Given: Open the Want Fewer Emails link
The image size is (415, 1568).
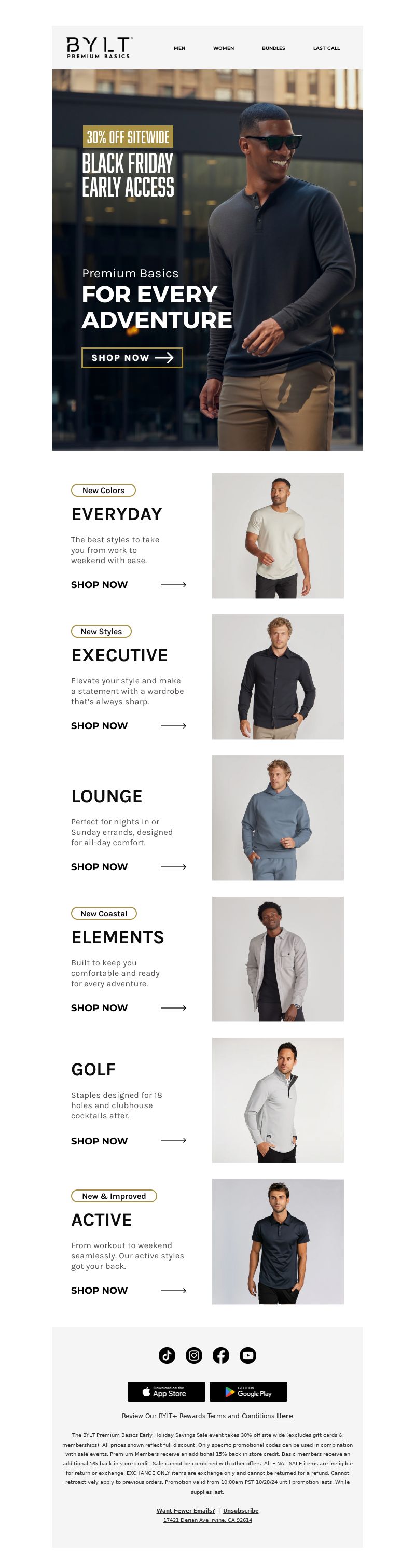Looking at the screenshot, I should pyautogui.click(x=186, y=1510).
